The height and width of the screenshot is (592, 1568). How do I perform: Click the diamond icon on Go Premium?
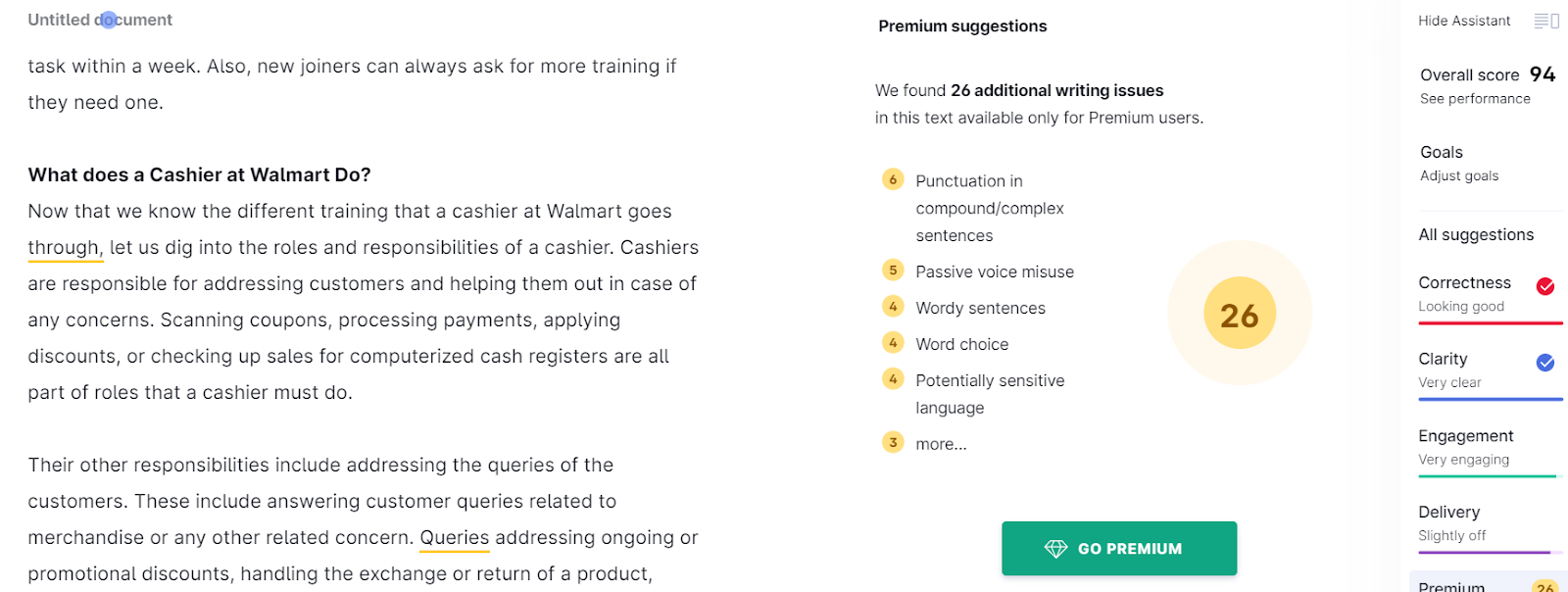click(x=1055, y=549)
